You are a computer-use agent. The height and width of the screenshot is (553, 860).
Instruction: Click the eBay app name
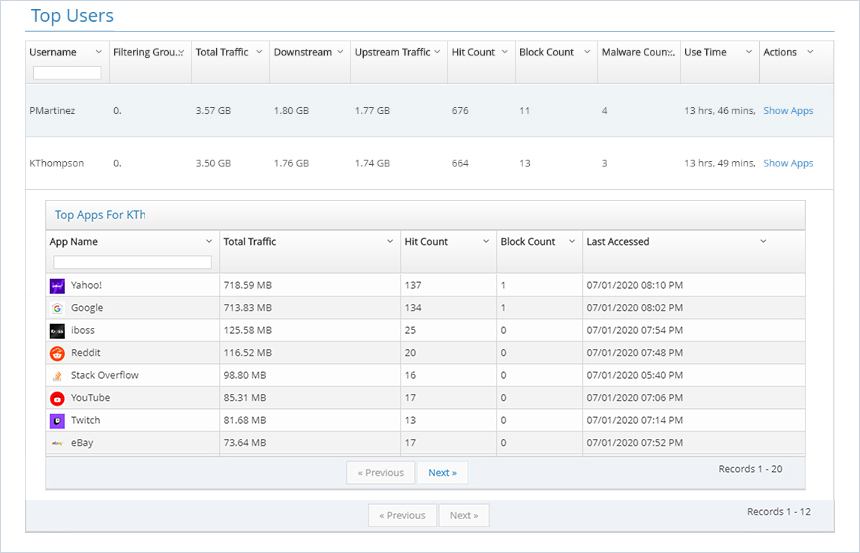point(82,443)
